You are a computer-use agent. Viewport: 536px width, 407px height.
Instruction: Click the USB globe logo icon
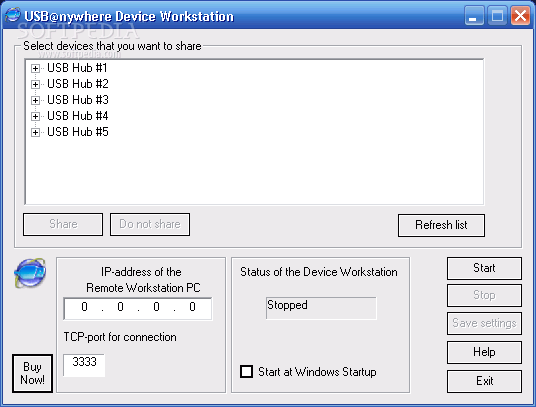tap(30, 273)
